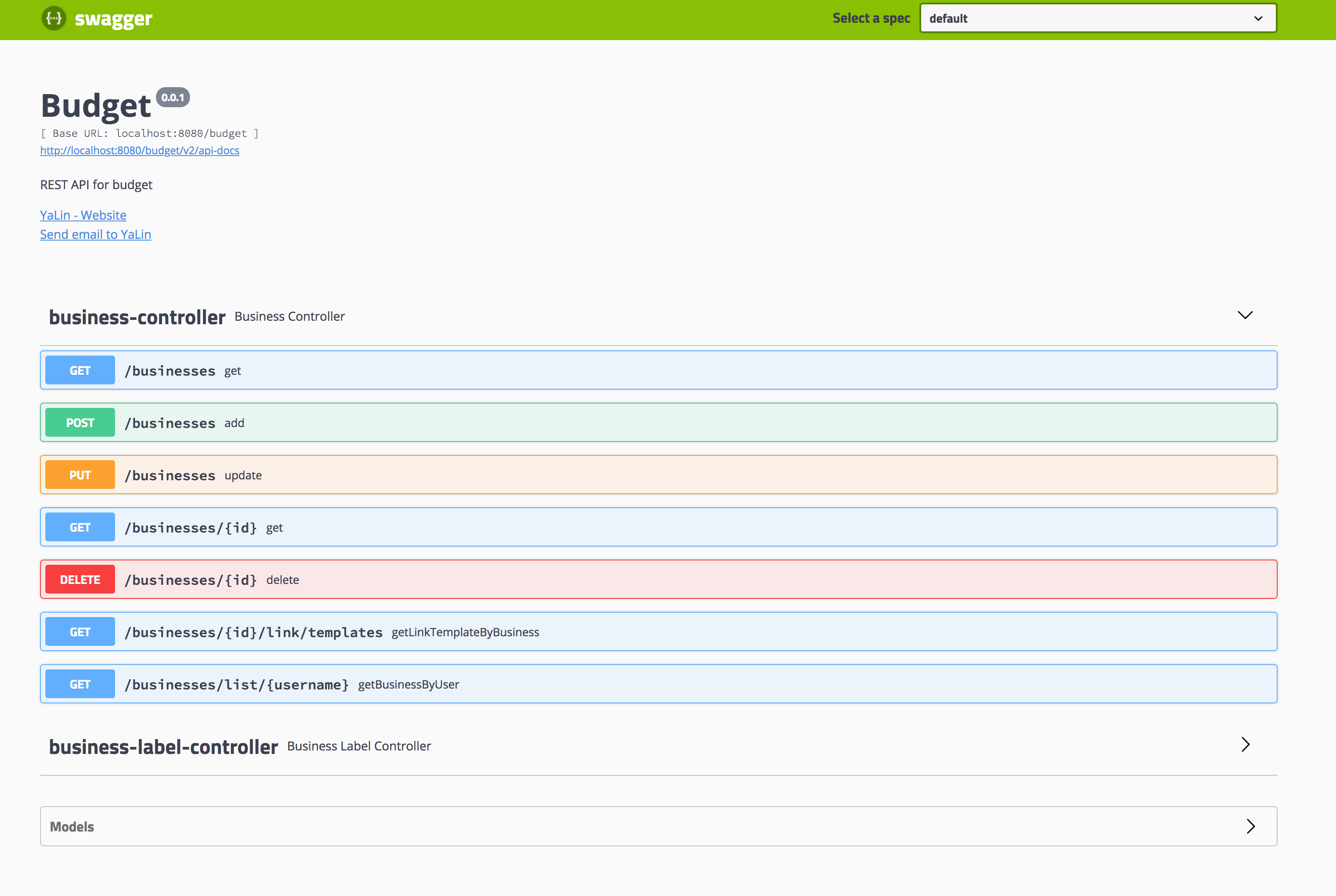The width and height of the screenshot is (1336, 896).
Task: Click the Swagger logo icon
Action: coord(54,18)
